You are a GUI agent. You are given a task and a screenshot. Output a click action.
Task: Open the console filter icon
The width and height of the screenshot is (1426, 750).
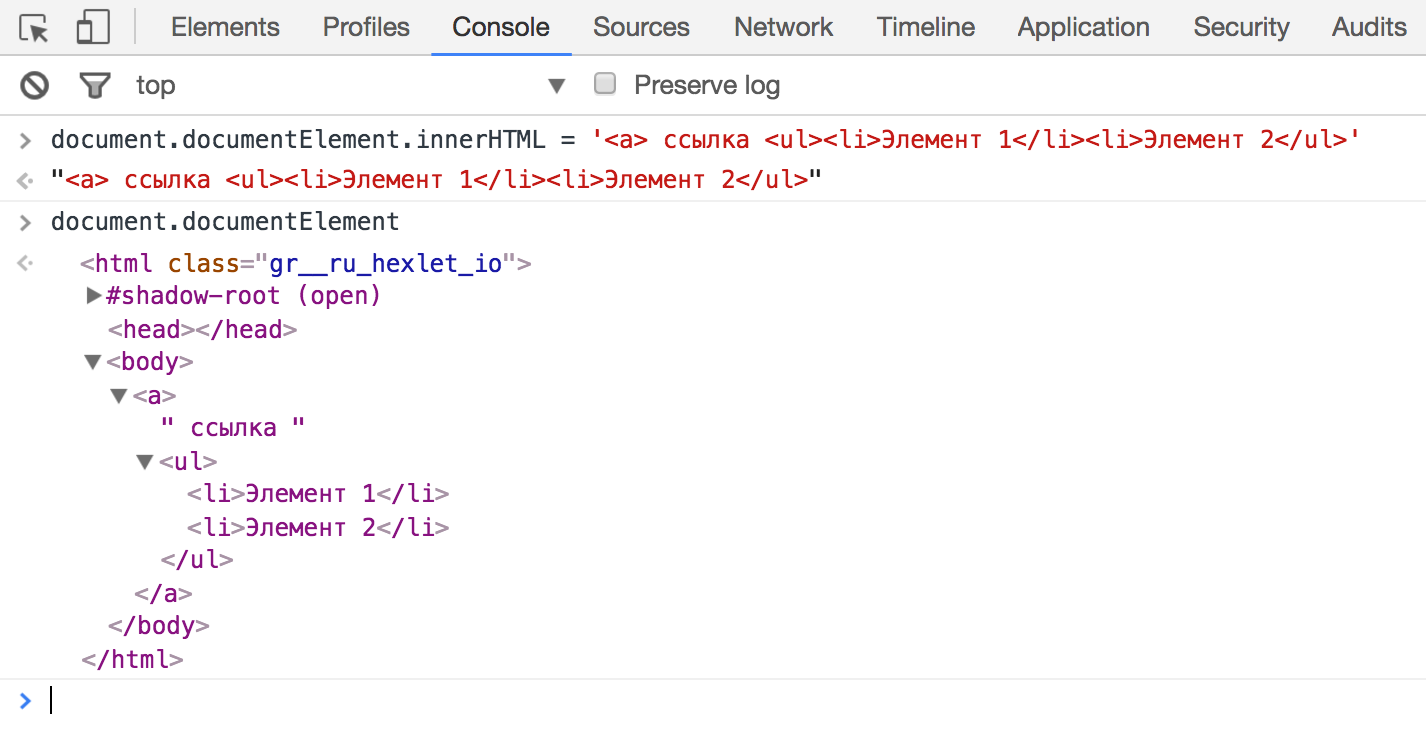[94, 85]
